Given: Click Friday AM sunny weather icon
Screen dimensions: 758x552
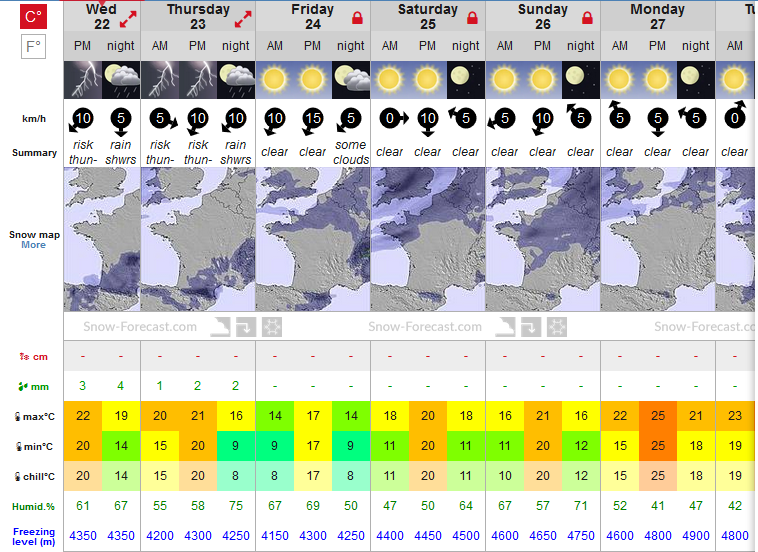Looking at the screenshot, I should tap(275, 80).
